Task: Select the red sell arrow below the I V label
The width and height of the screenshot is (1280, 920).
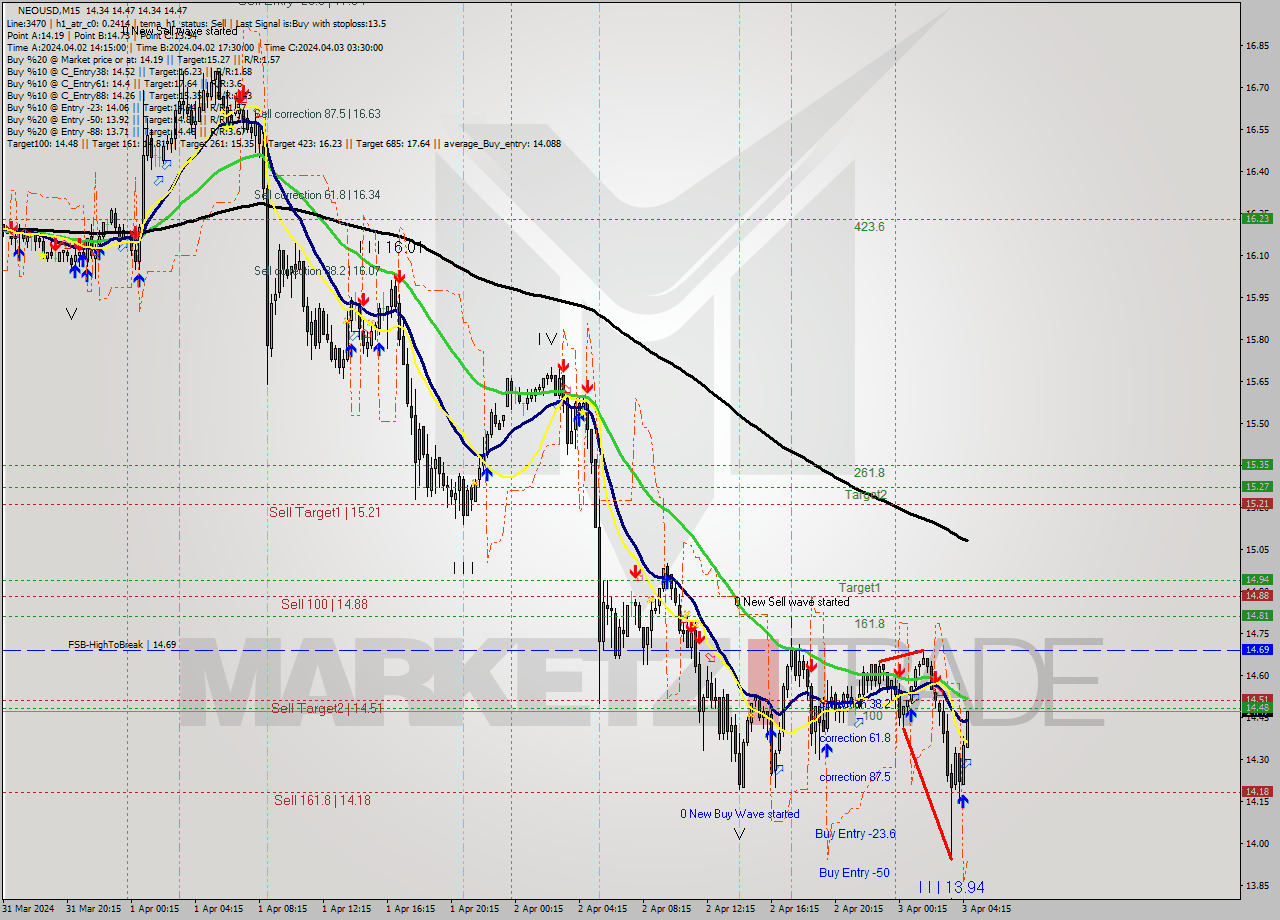Action: pyautogui.click(x=563, y=366)
